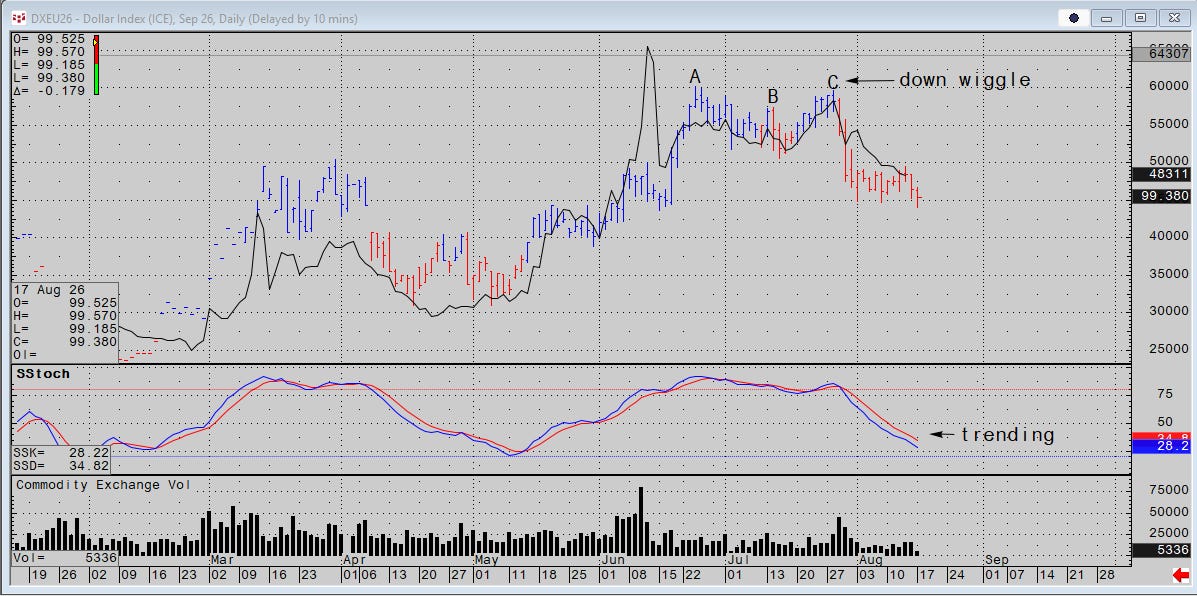Click the L= 99.380 last price readout
Image resolution: width=1197 pixels, height=596 pixels.
click(49, 77)
